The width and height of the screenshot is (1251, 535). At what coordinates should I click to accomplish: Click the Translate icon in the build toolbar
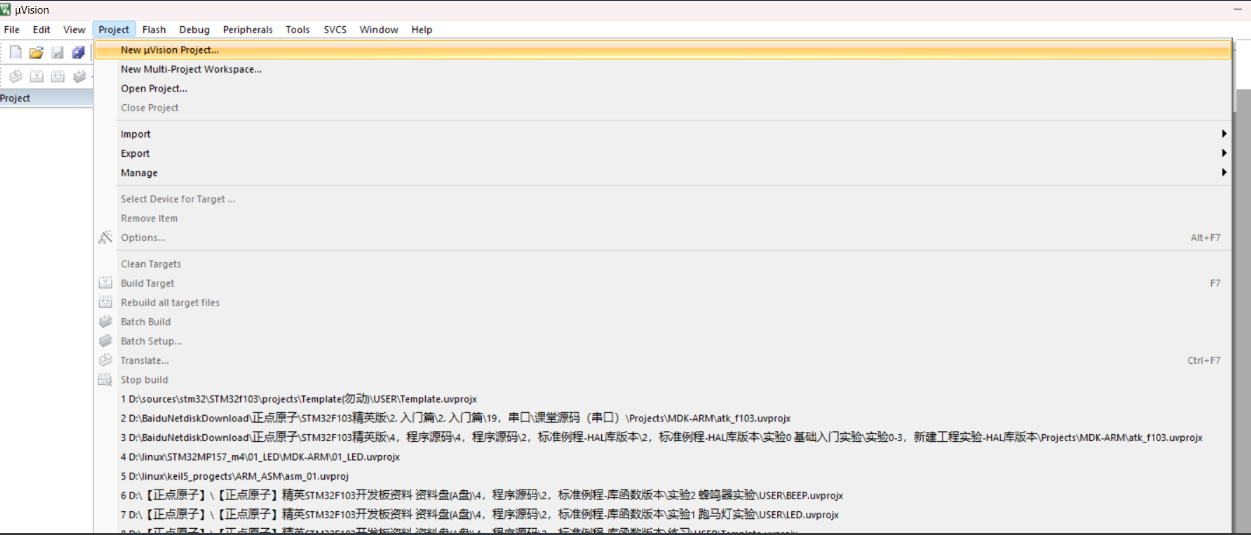click(15, 76)
